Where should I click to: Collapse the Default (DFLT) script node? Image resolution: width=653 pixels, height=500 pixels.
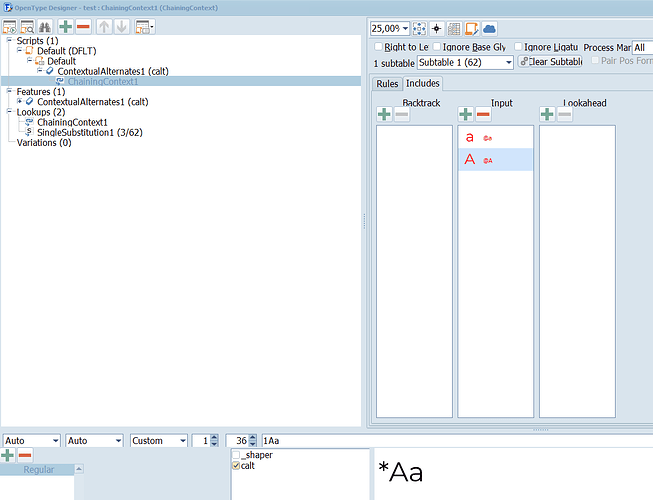point(19,50)
